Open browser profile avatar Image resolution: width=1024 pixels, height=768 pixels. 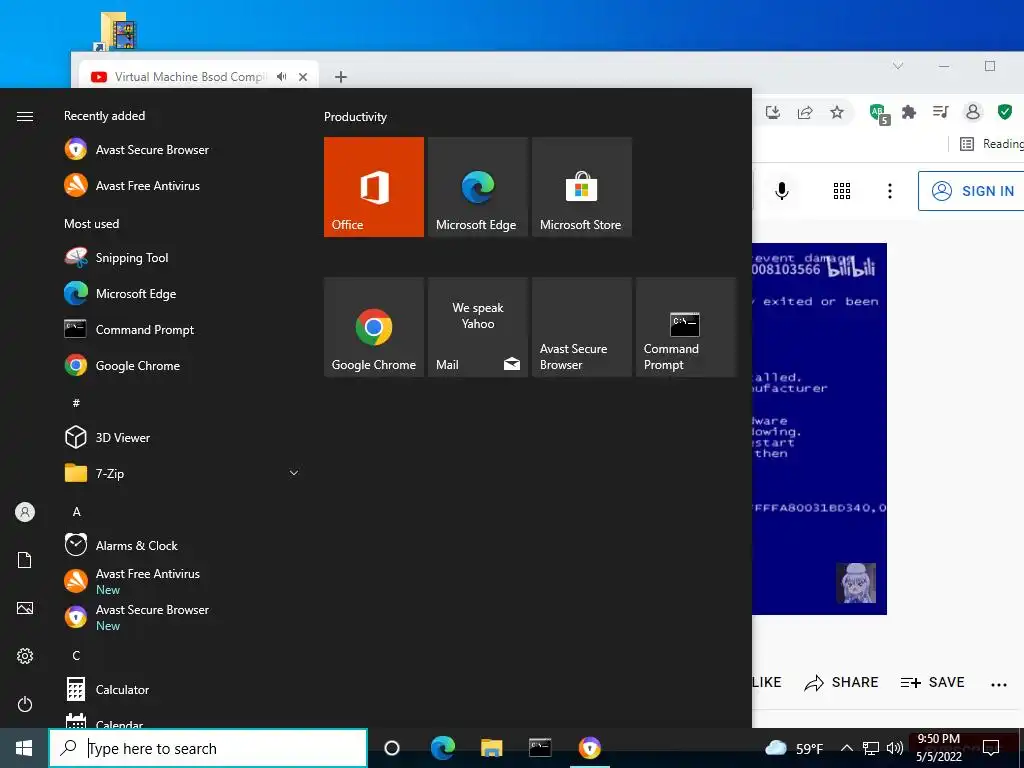coord(972,112)
